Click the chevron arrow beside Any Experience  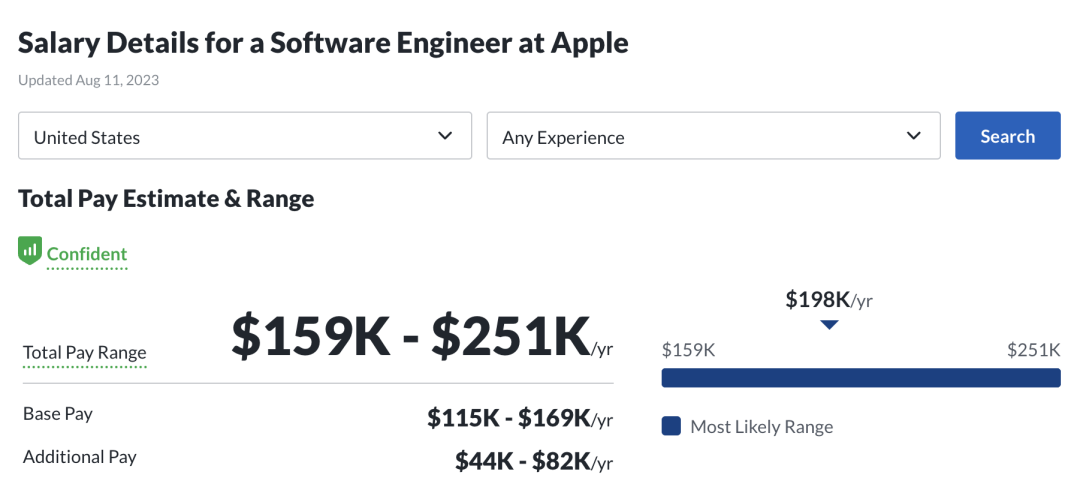[913, 136]
